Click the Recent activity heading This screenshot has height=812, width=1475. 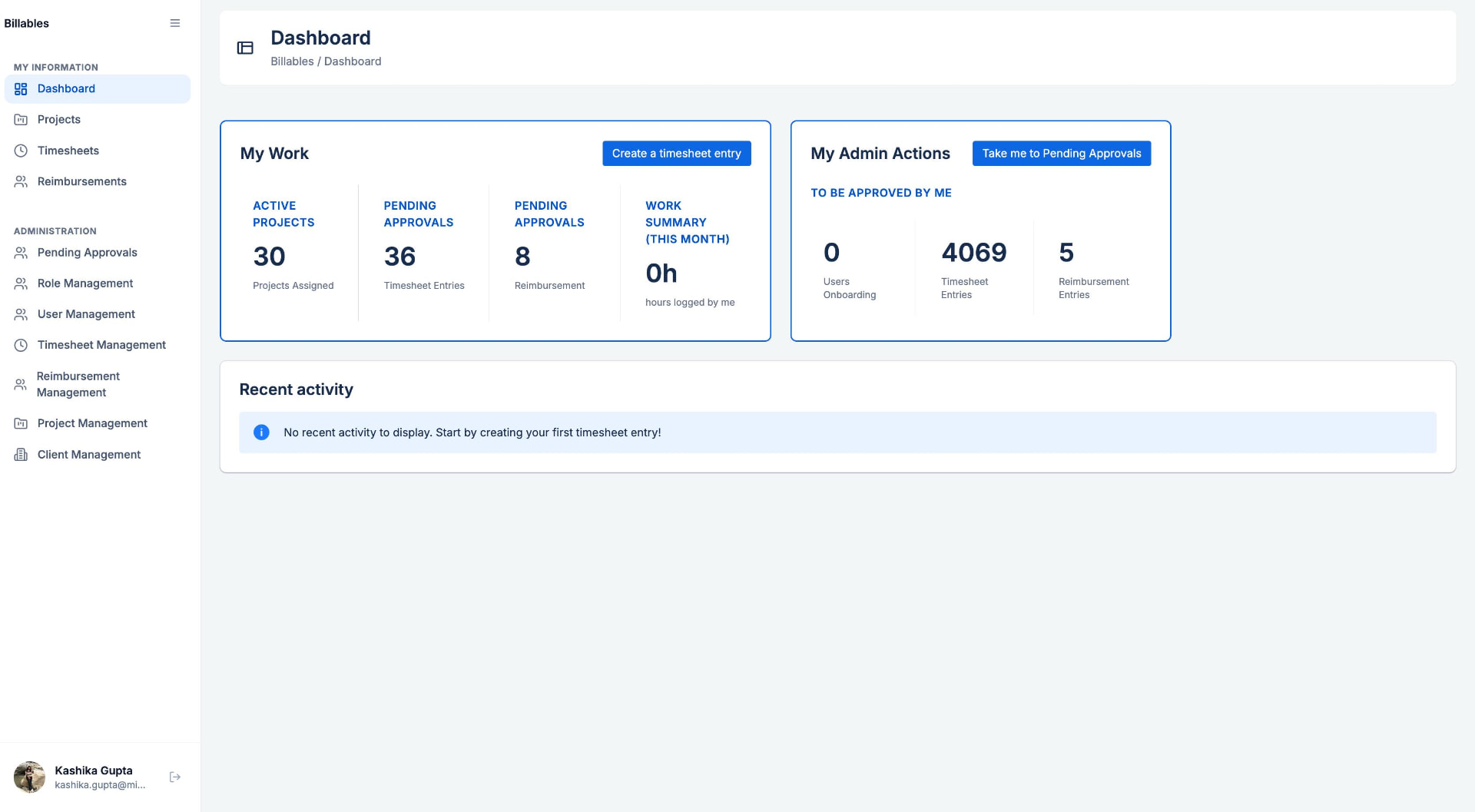[296, 389]
